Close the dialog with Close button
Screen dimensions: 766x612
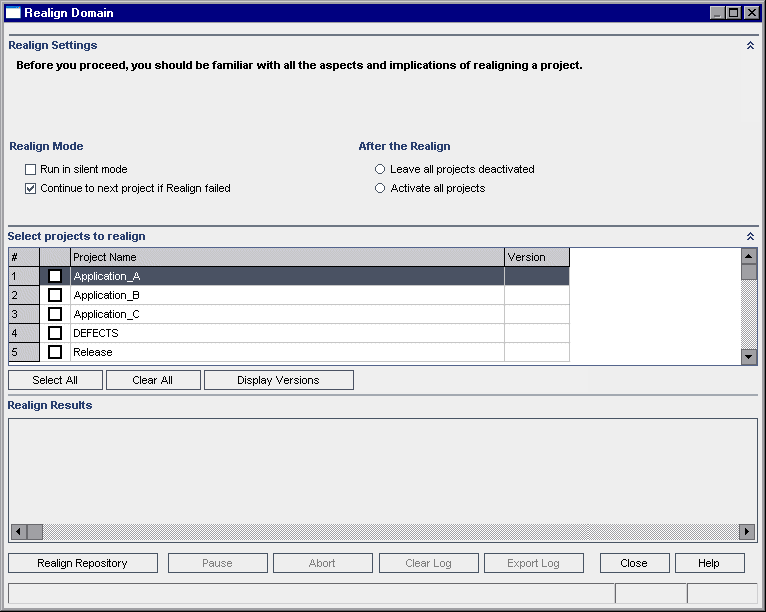pyautogui.click(x=634, y=563)
